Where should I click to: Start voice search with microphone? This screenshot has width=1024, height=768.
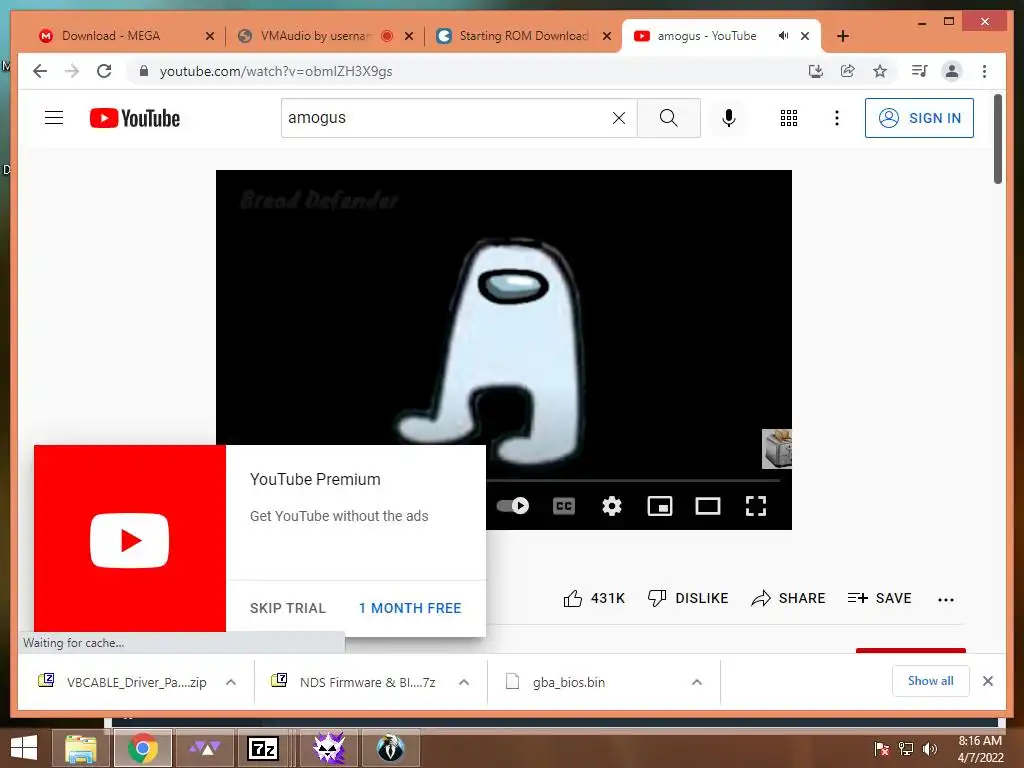point(729,118)
